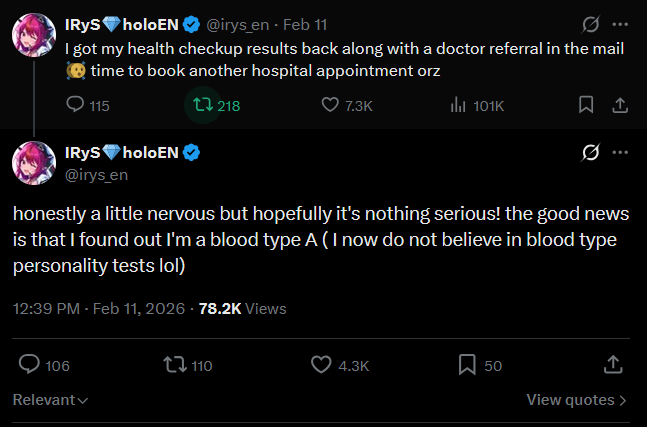Viewport: 647px width, 427px height.
Task: Share the first tweet via upload icon
Action: point(620,105)
